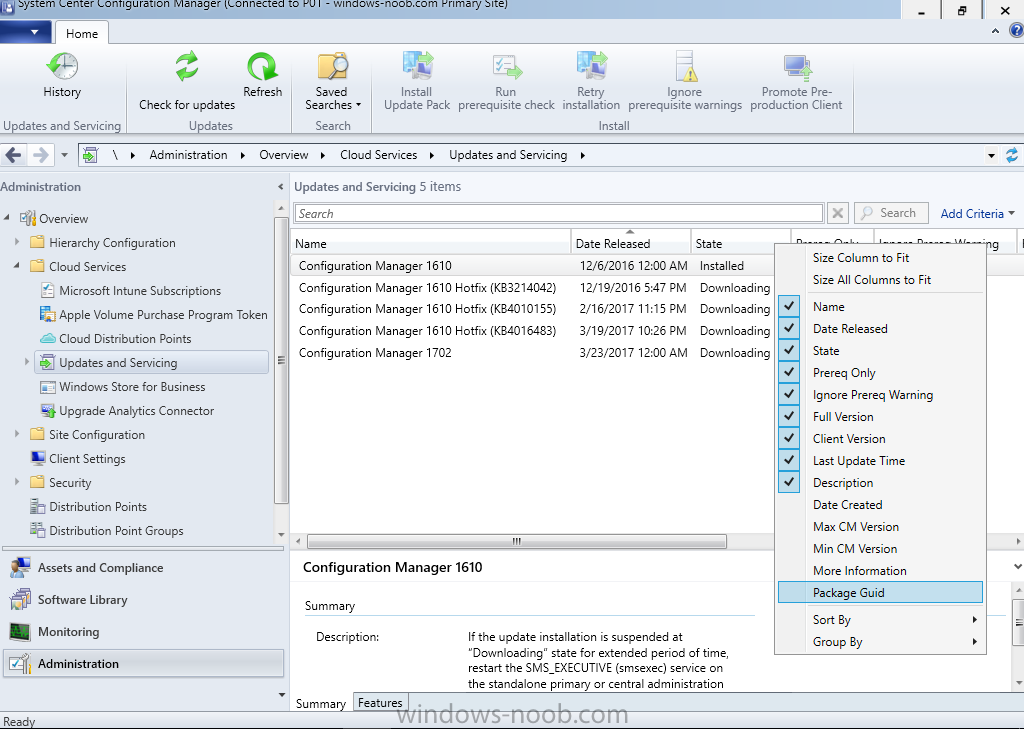Sort by Date Released column header
Image resolution: width=1024 pixels, height=729 pixels.
click(x=630, y=243)
